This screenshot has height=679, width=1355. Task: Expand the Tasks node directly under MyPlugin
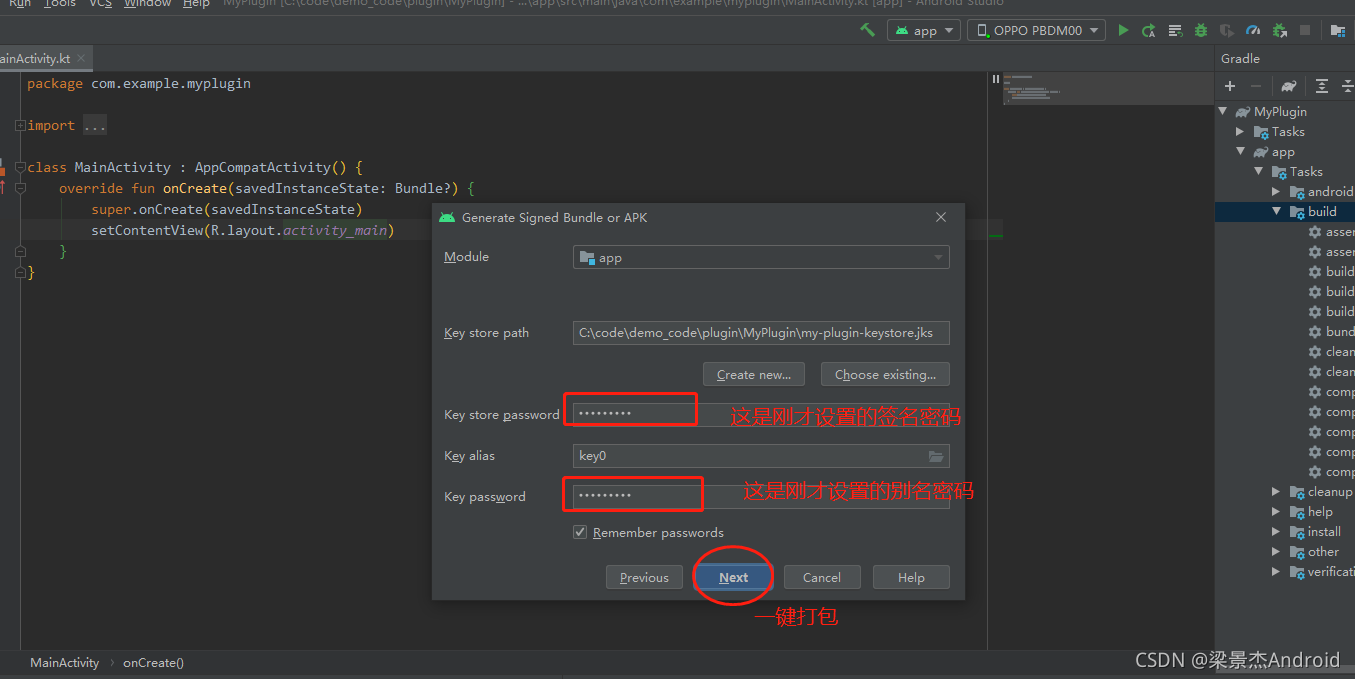click(1240, 132)
